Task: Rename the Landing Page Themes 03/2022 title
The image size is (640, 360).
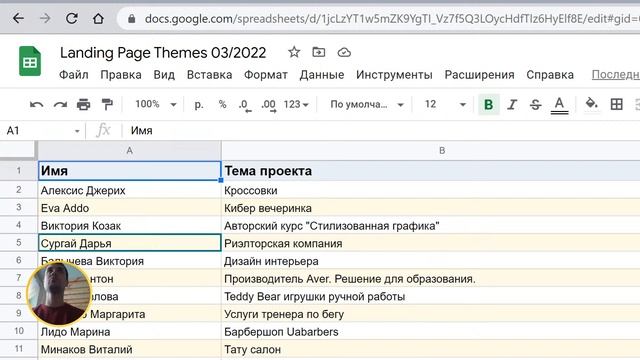Action: (163, 53)
